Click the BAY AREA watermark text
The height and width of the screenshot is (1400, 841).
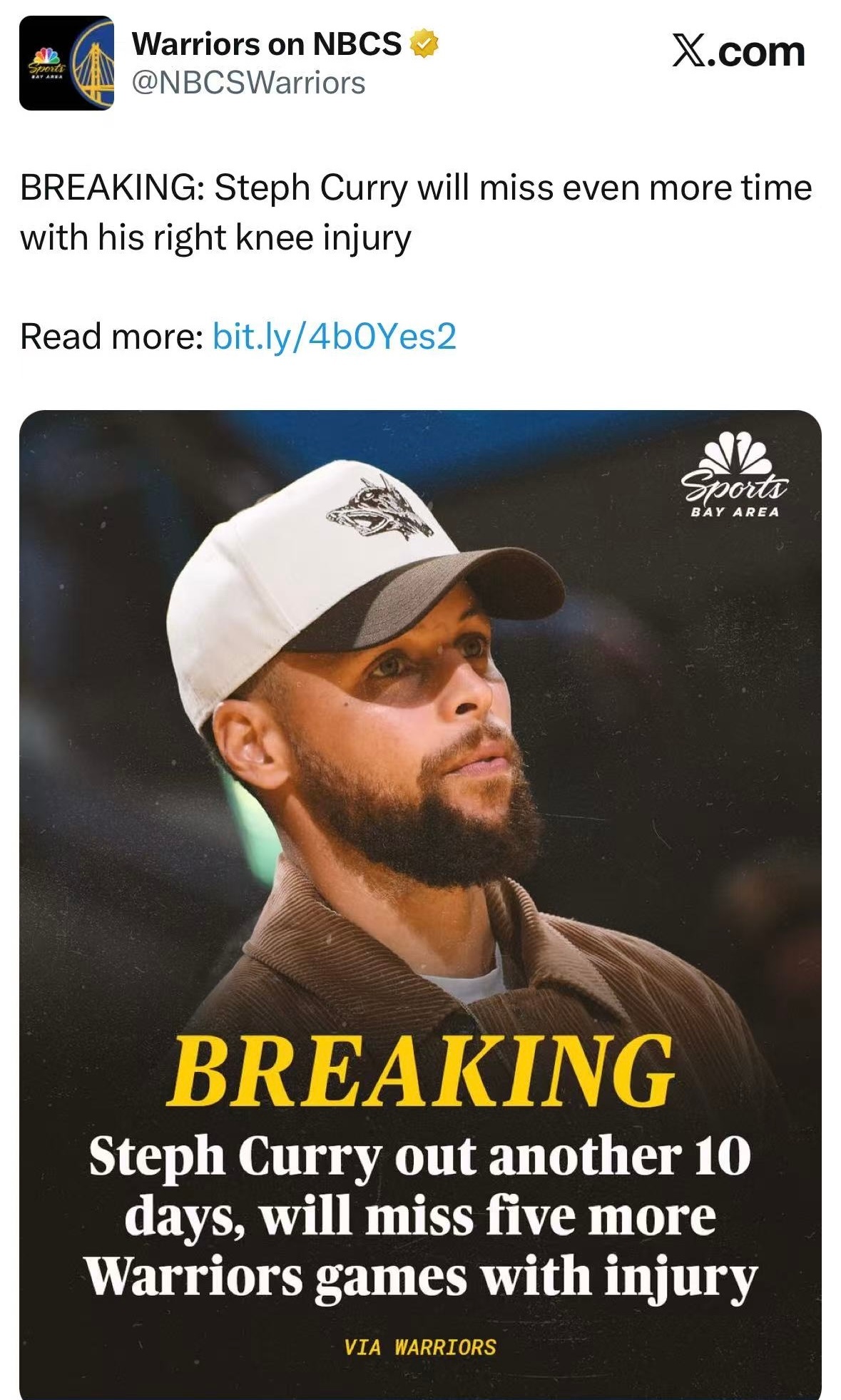735,511
